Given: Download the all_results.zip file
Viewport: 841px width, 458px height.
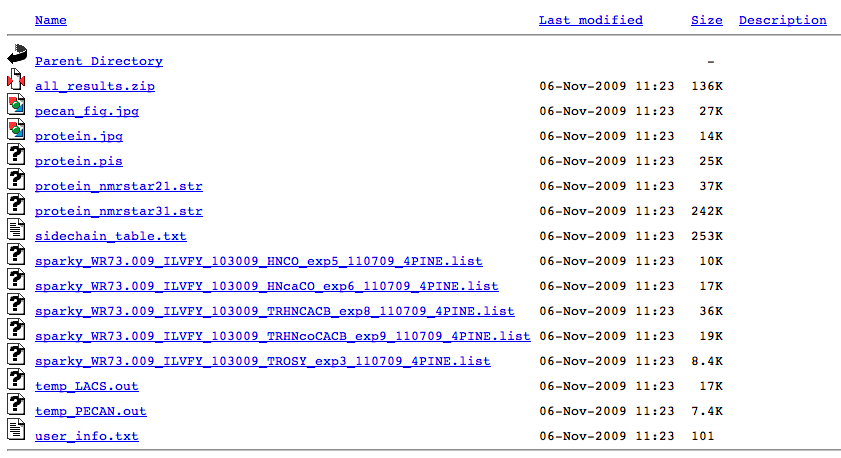Looking at the screenshot, I should click(94, 86).
